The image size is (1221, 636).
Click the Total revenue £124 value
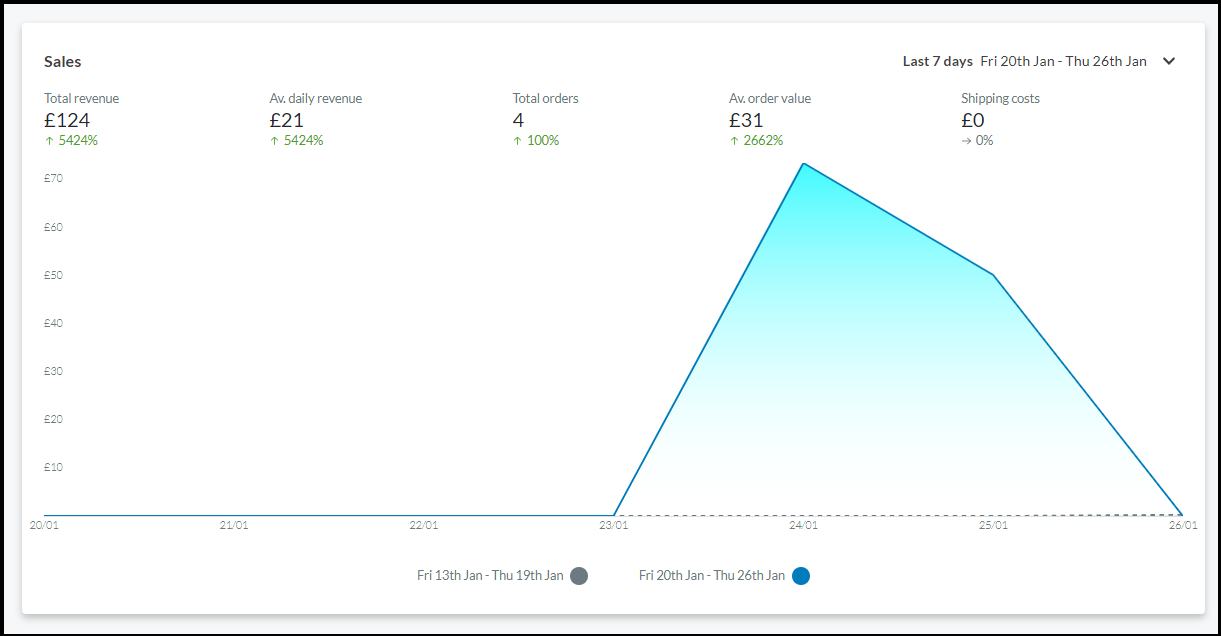coord(67,120)
